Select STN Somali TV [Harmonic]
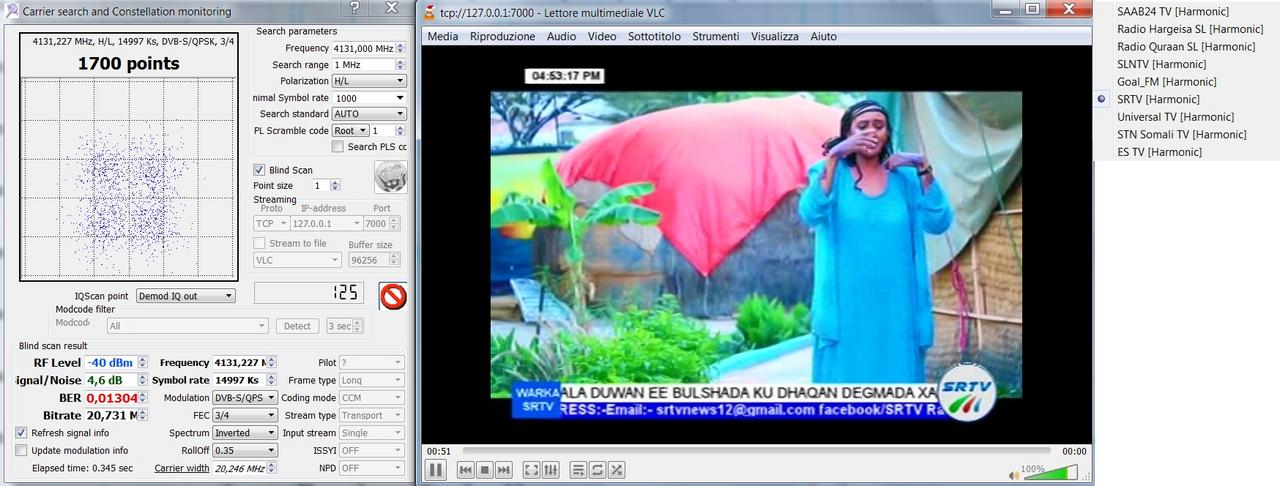This screenshot has height=486, width=1280. 1181,134
